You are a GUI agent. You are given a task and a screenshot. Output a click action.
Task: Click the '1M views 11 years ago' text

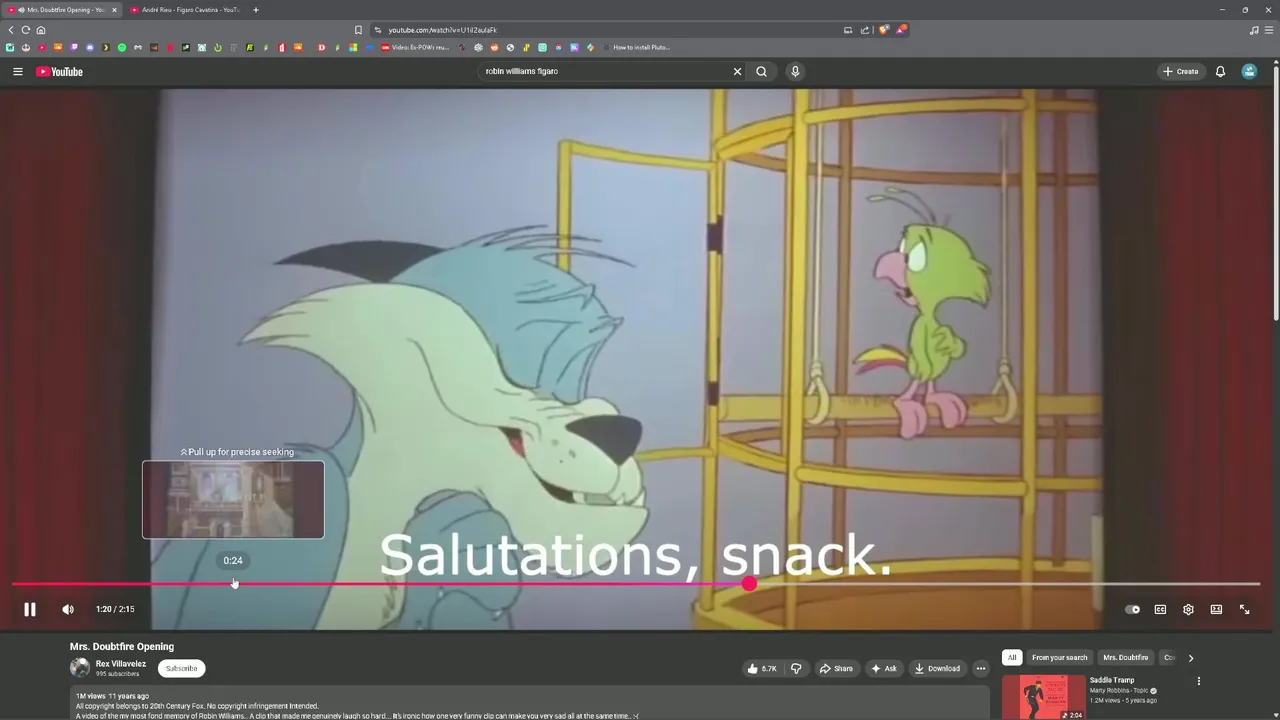coord(112,696)
